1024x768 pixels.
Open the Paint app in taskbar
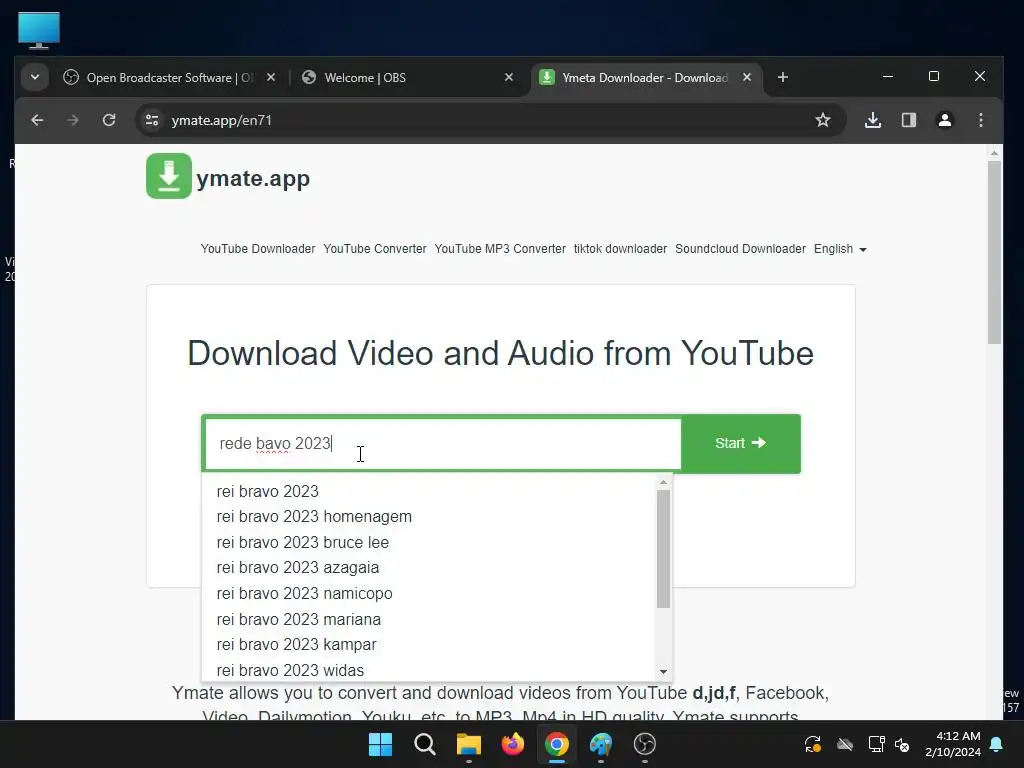coord(601,744)
